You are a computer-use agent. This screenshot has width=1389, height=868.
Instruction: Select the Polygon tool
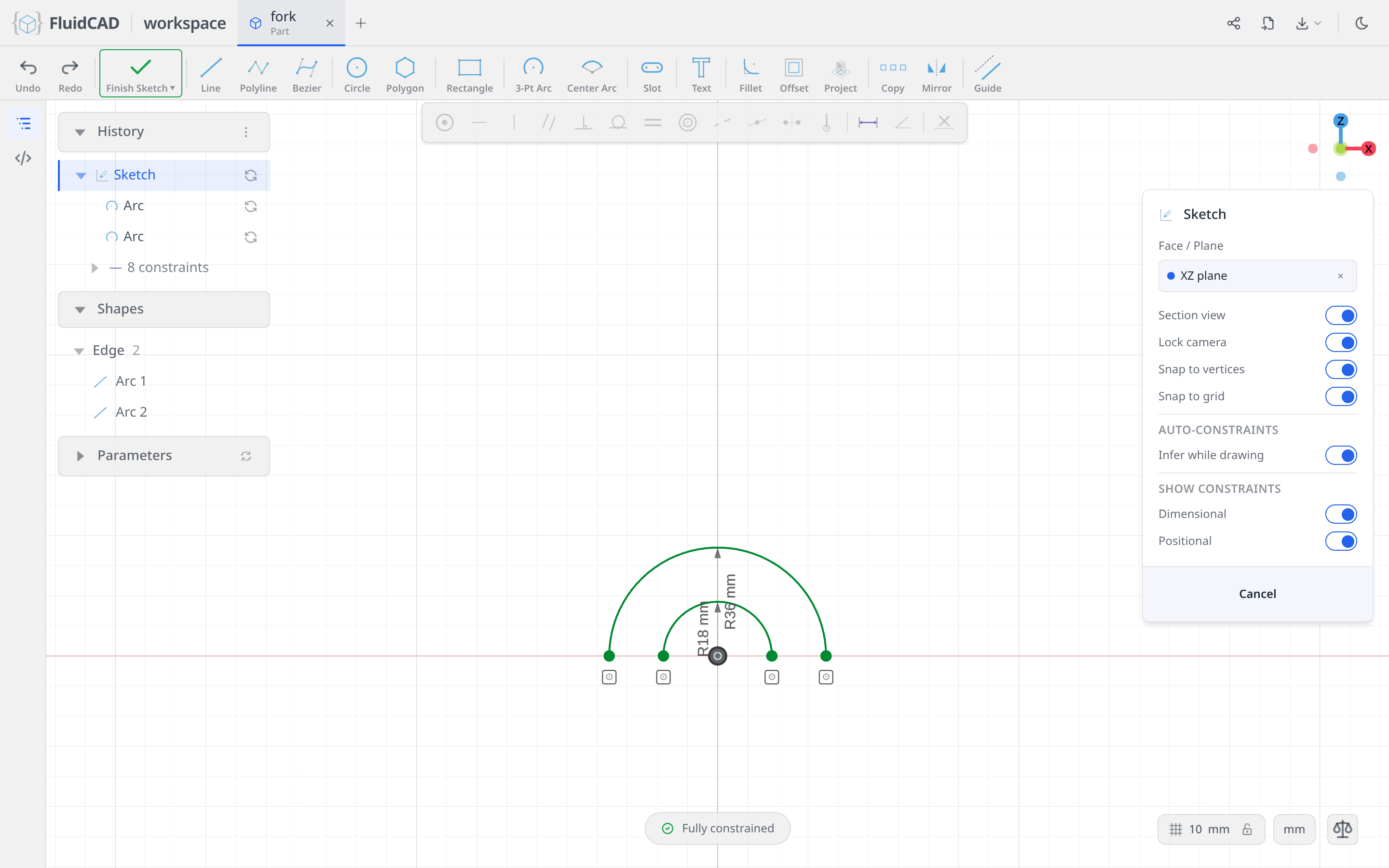[405, 75]
